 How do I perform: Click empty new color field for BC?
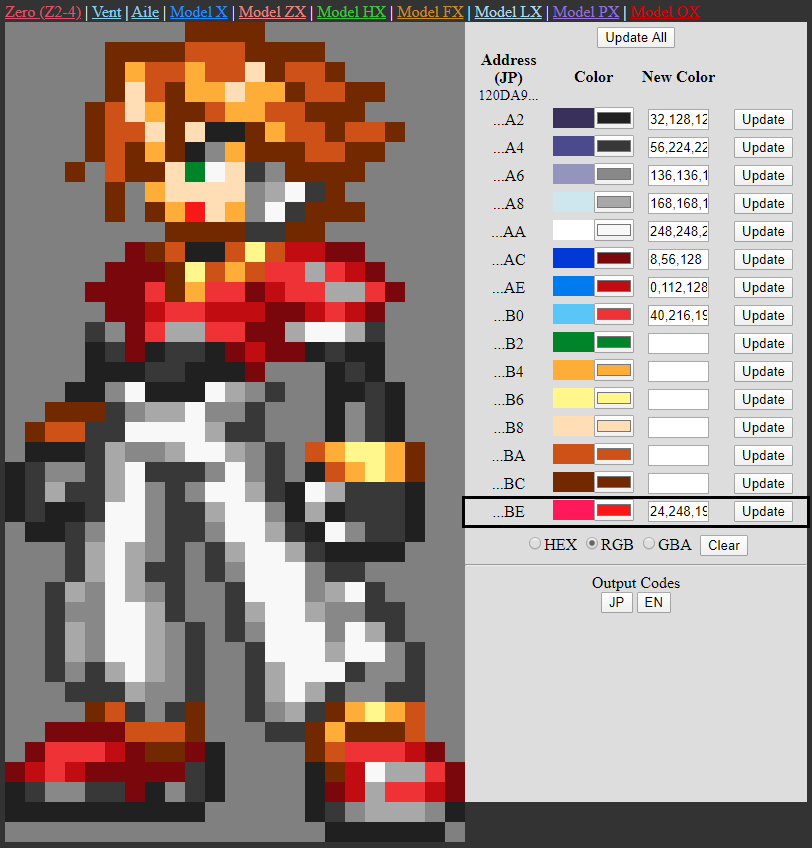(x=678, y=484)
